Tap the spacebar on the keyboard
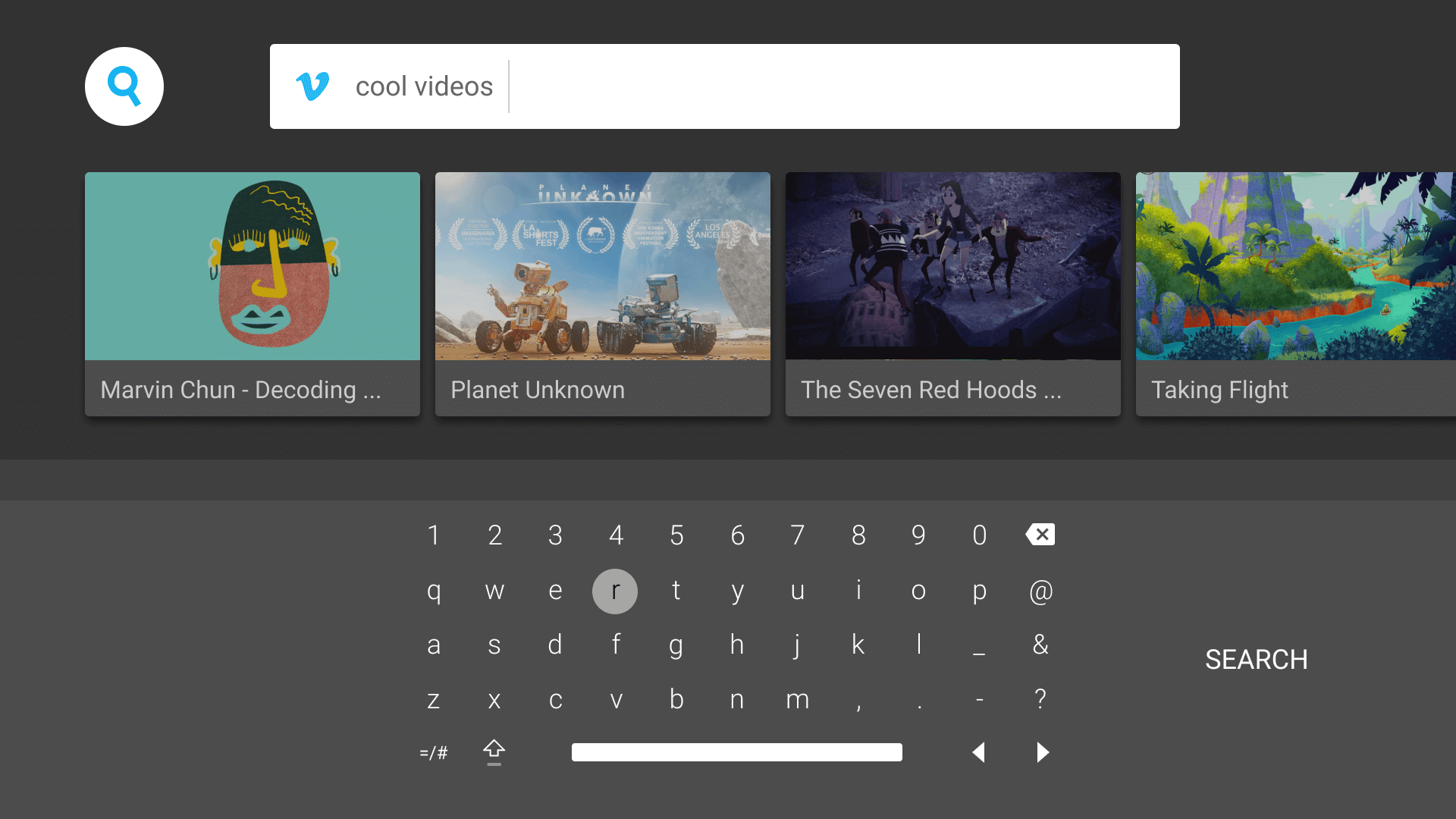This screenshot has width=1456, height=819. click(737, 752)
